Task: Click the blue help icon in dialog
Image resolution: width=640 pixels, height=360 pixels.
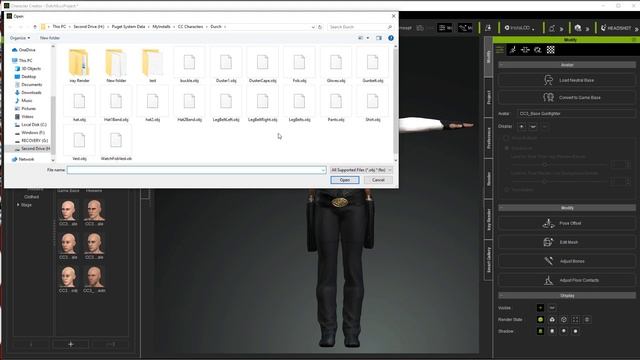Action: pyautogui.click(x=391, y=38)
